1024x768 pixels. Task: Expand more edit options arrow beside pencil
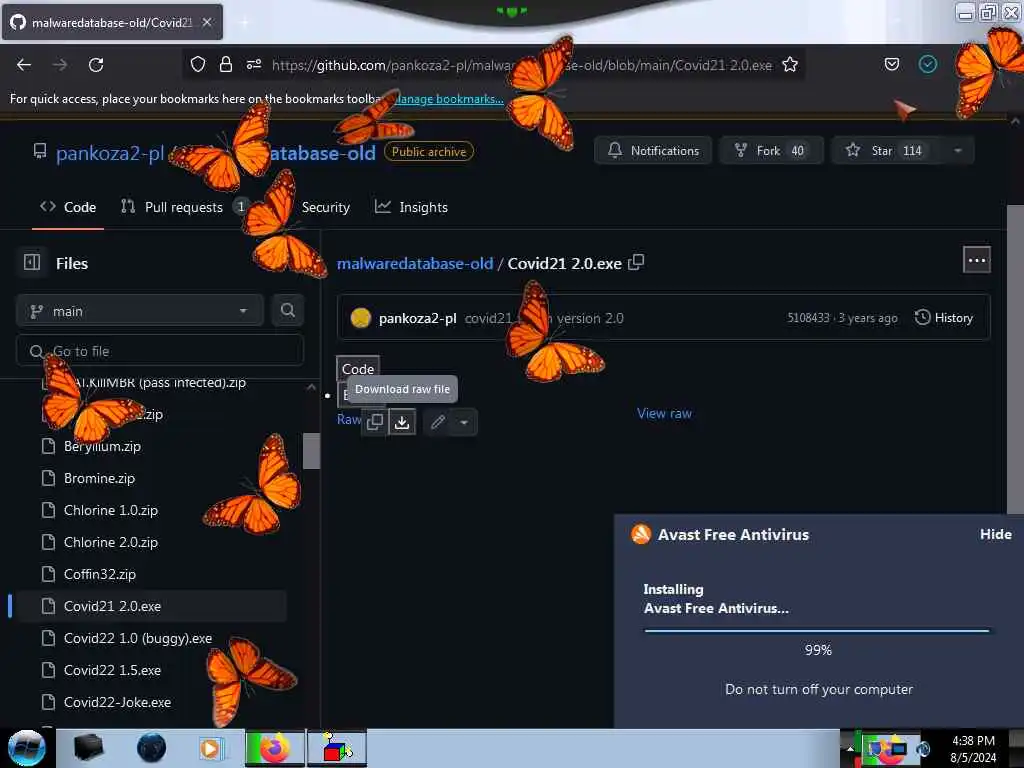pos(464,422)
